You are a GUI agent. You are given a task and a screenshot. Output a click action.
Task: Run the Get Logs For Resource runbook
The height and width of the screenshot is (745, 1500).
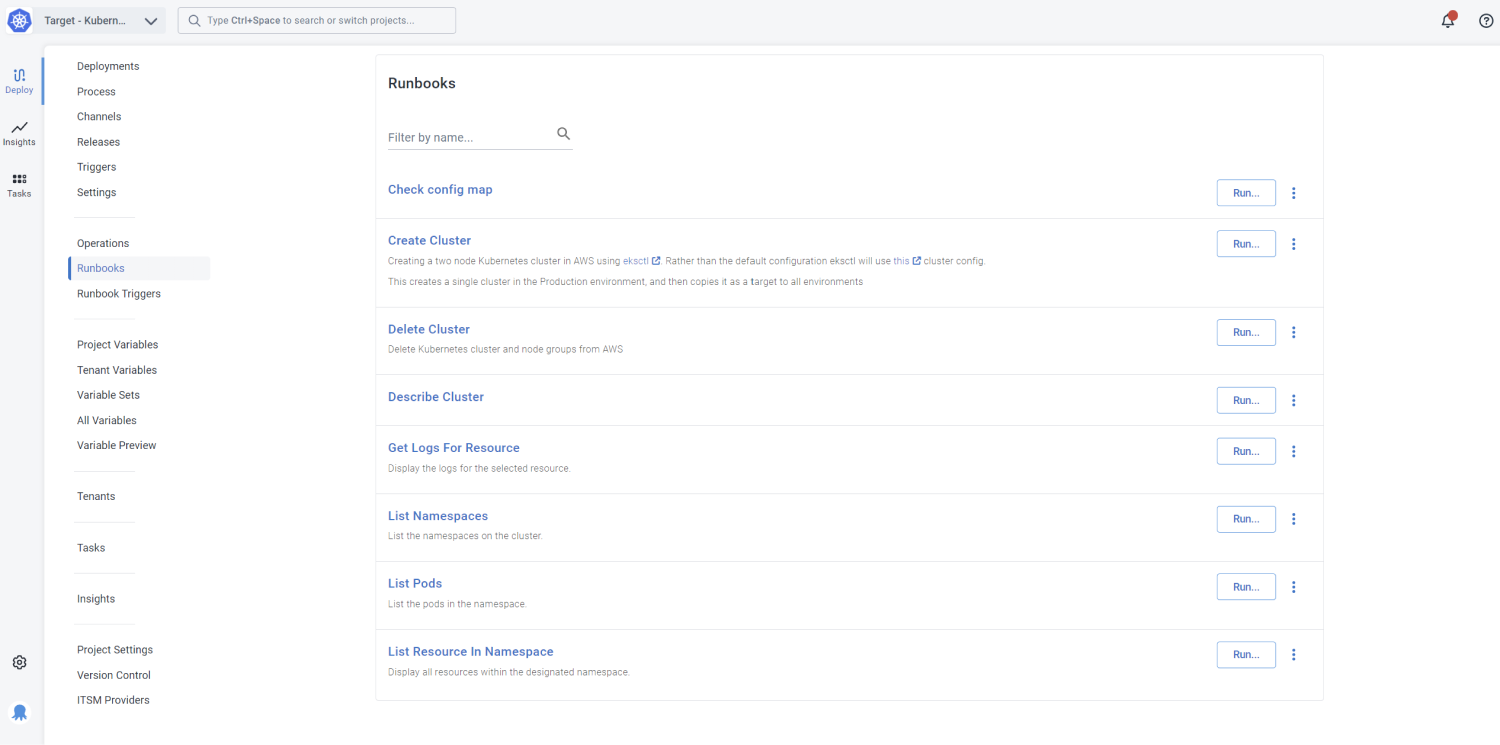coord(1245,452)
